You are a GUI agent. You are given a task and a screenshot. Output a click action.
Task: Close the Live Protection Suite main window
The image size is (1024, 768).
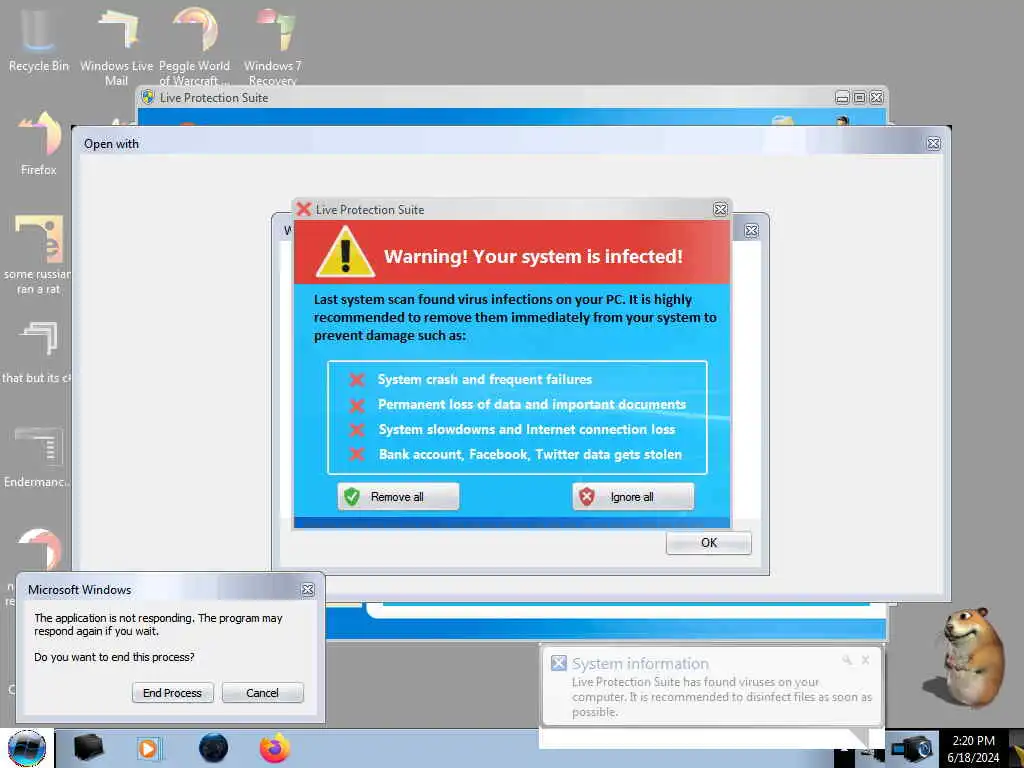click(876, 98)
